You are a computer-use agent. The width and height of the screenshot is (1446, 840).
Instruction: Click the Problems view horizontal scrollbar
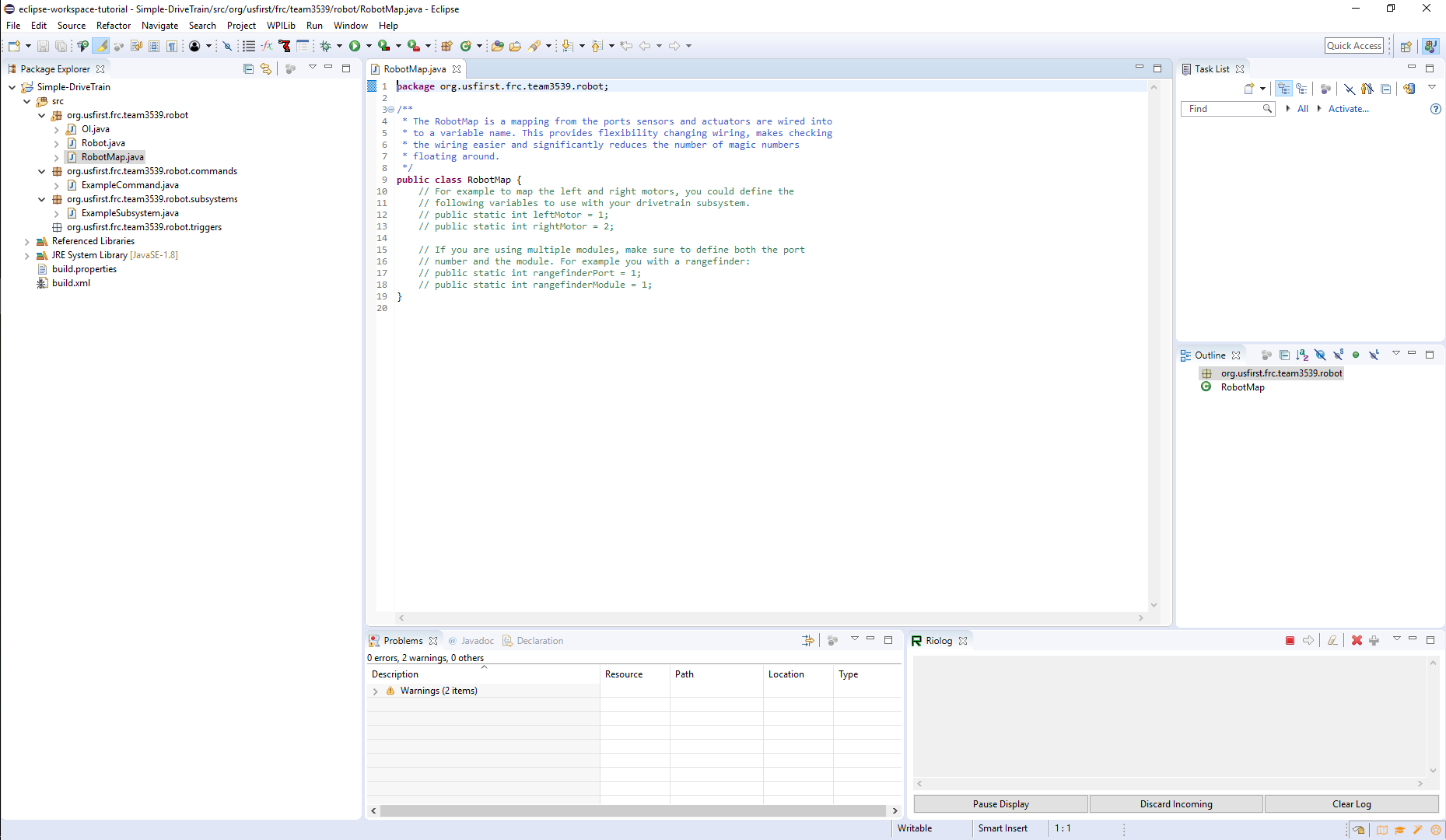coord(633,810)
